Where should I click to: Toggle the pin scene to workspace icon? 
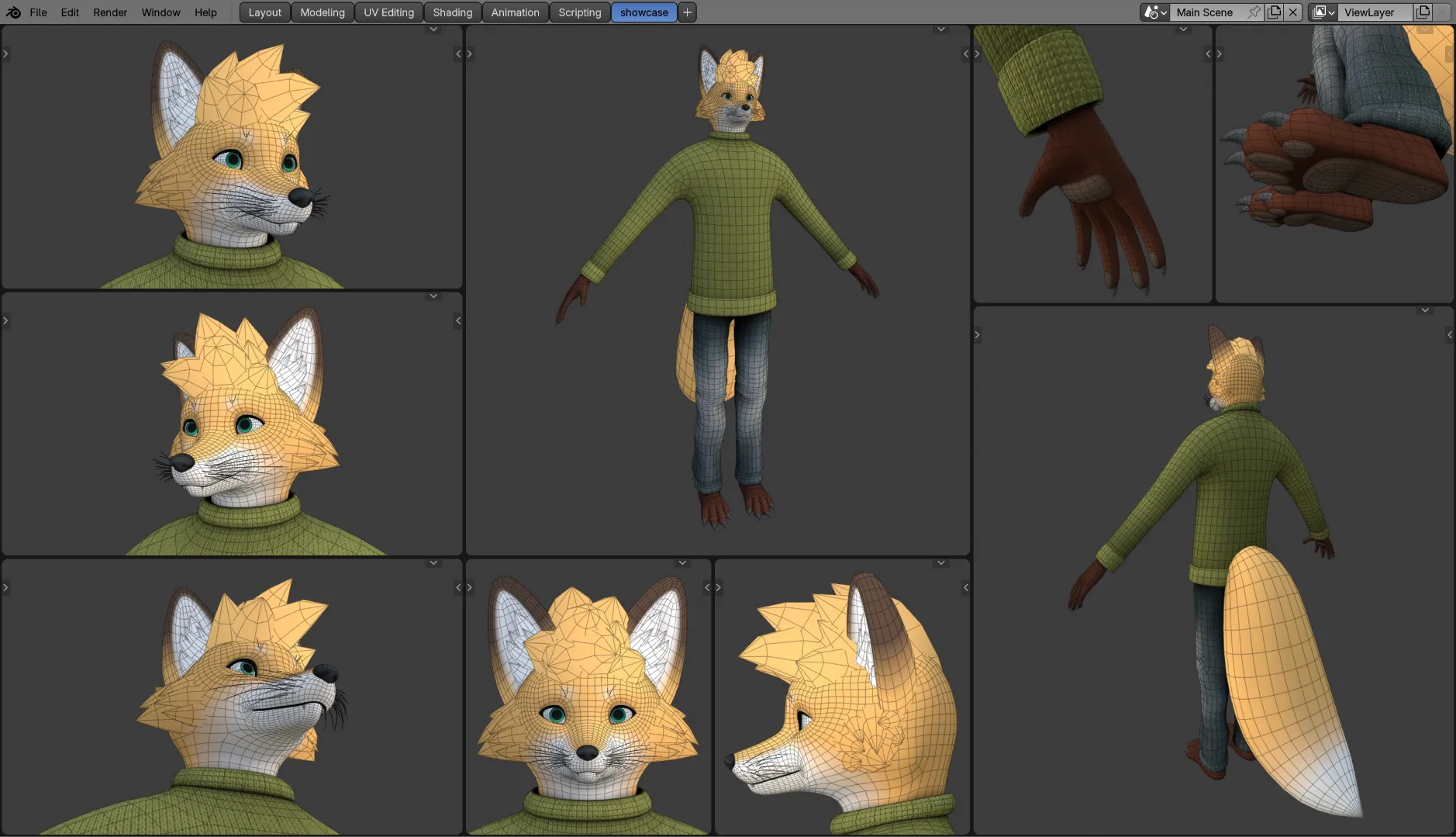(x=1254, y=12)
